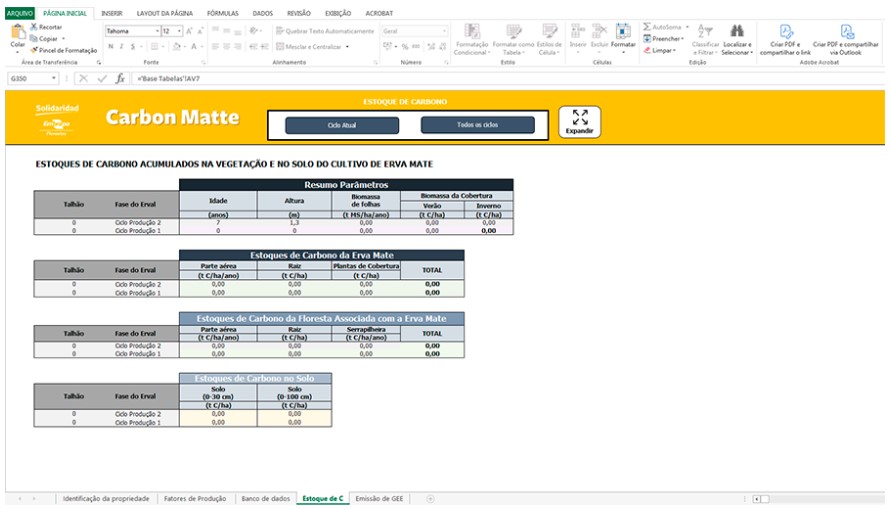
Task: Open the Name Box G350 dropdown arrow
Action: [54, 78]
